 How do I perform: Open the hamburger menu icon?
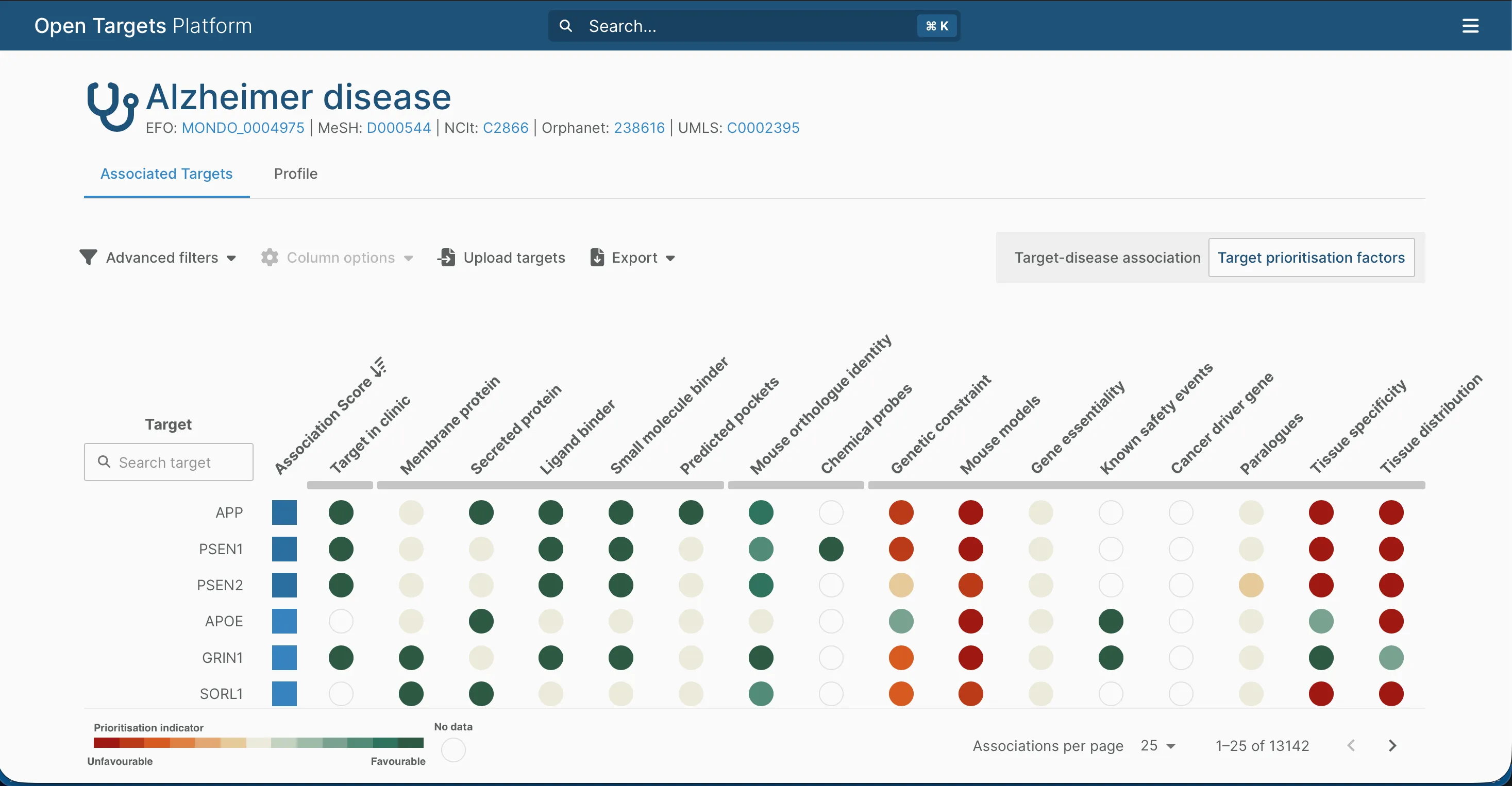[1470, 26]
